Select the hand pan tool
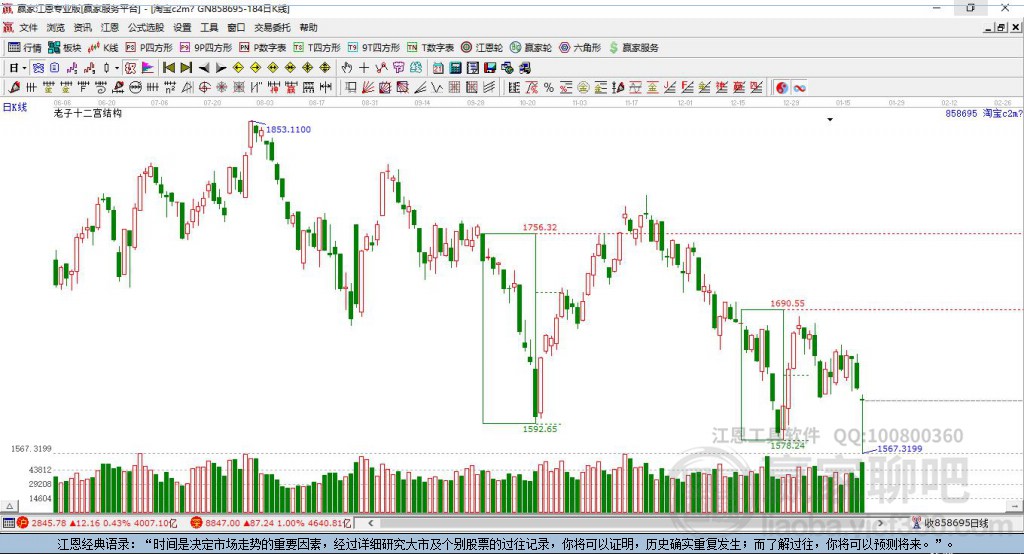 [347, 68]
